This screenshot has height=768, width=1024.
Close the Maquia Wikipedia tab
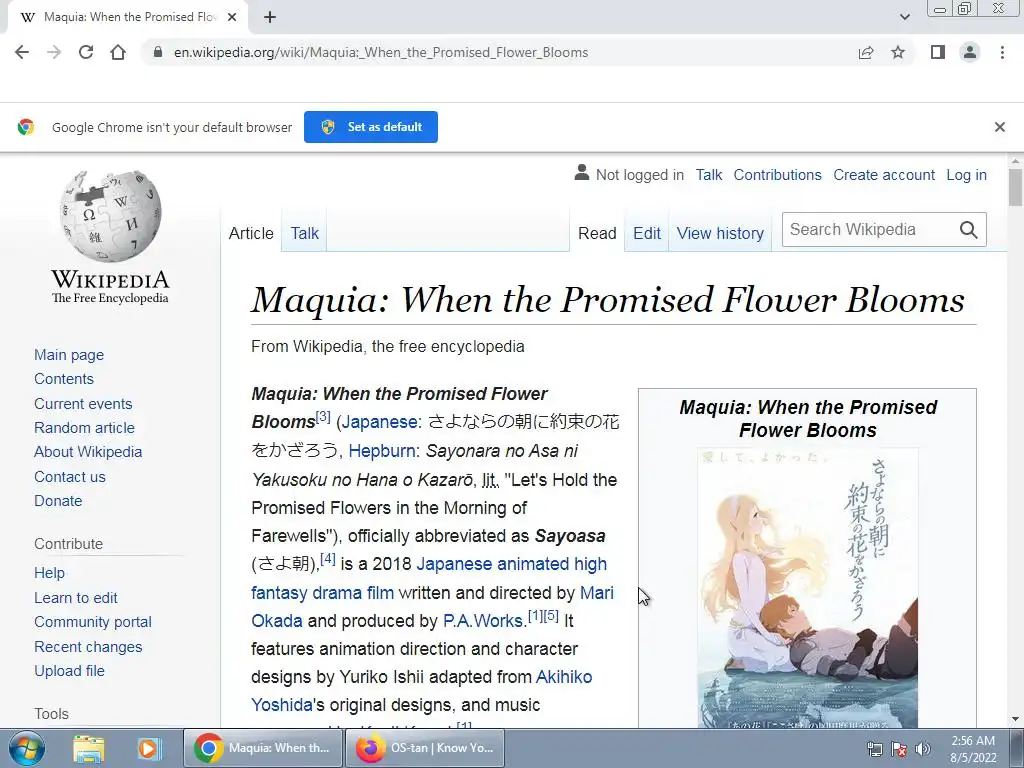232,17
